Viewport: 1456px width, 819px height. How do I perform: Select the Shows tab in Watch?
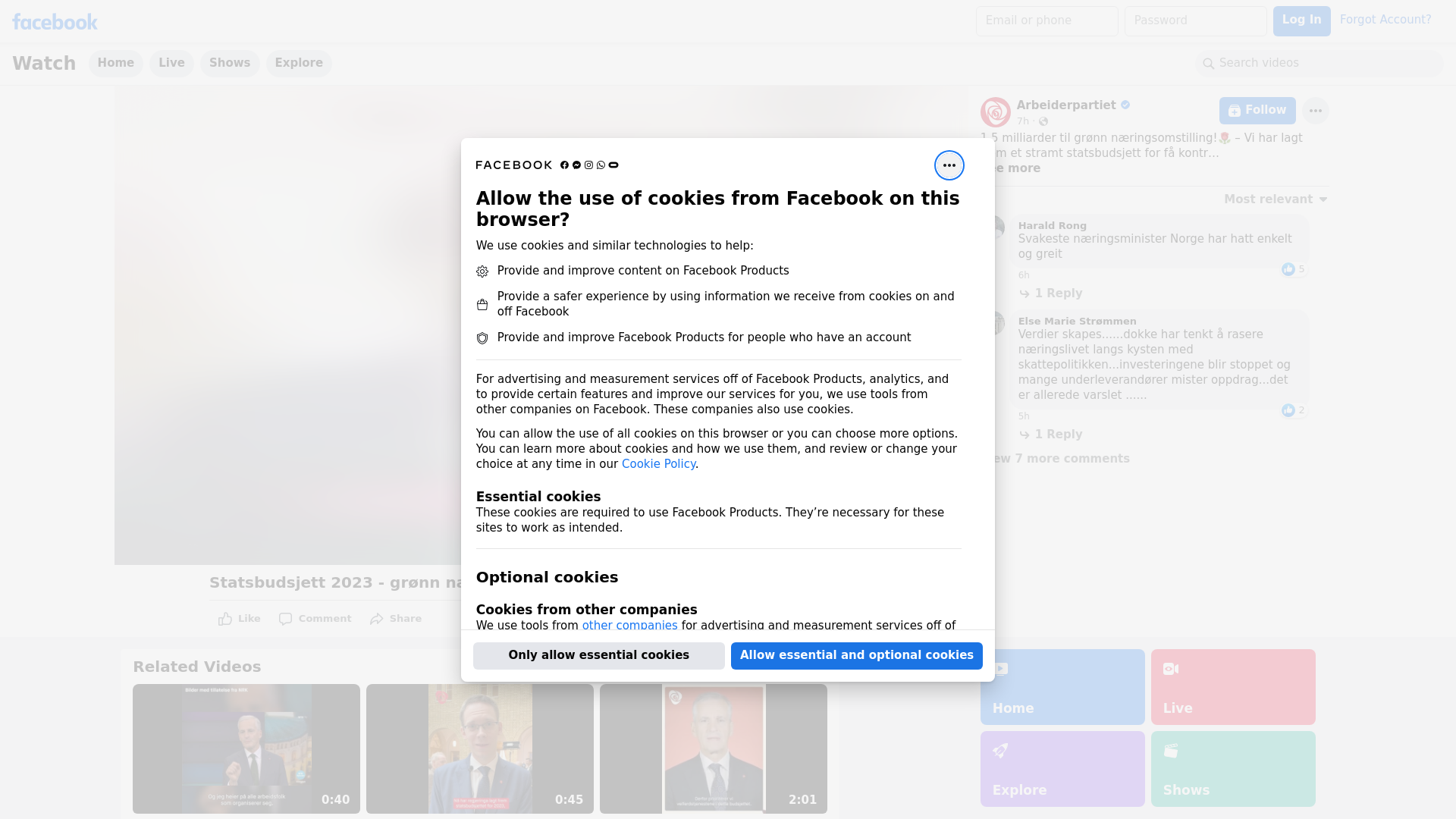pos(230,63)
